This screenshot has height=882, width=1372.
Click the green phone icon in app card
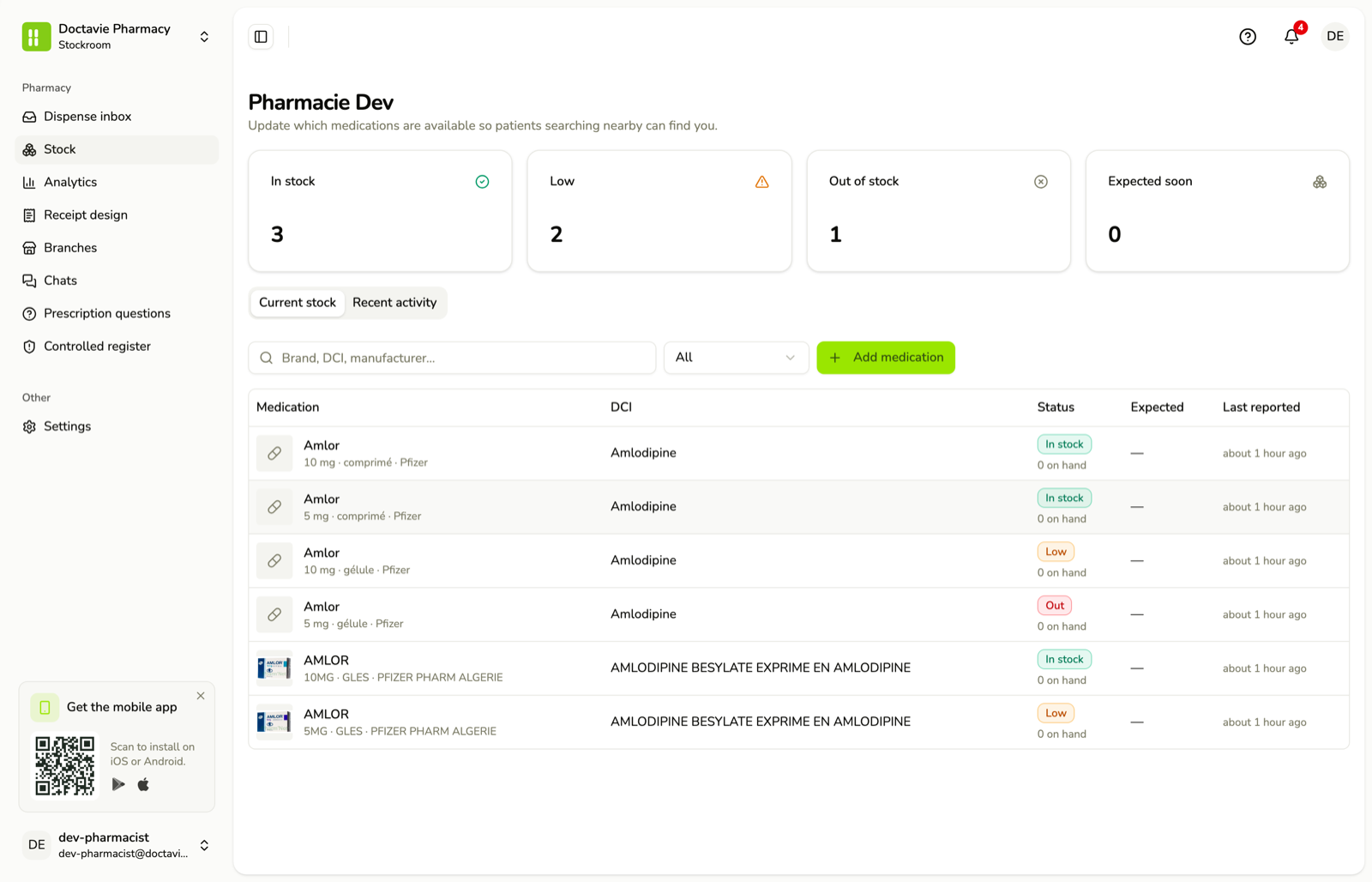click(45, 707)
